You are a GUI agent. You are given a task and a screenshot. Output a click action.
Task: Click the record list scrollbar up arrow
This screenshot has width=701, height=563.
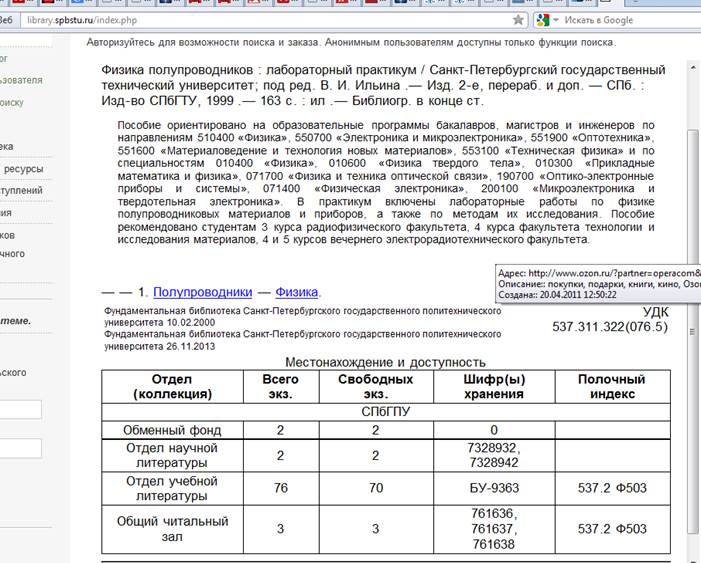[x=693, y=68]
